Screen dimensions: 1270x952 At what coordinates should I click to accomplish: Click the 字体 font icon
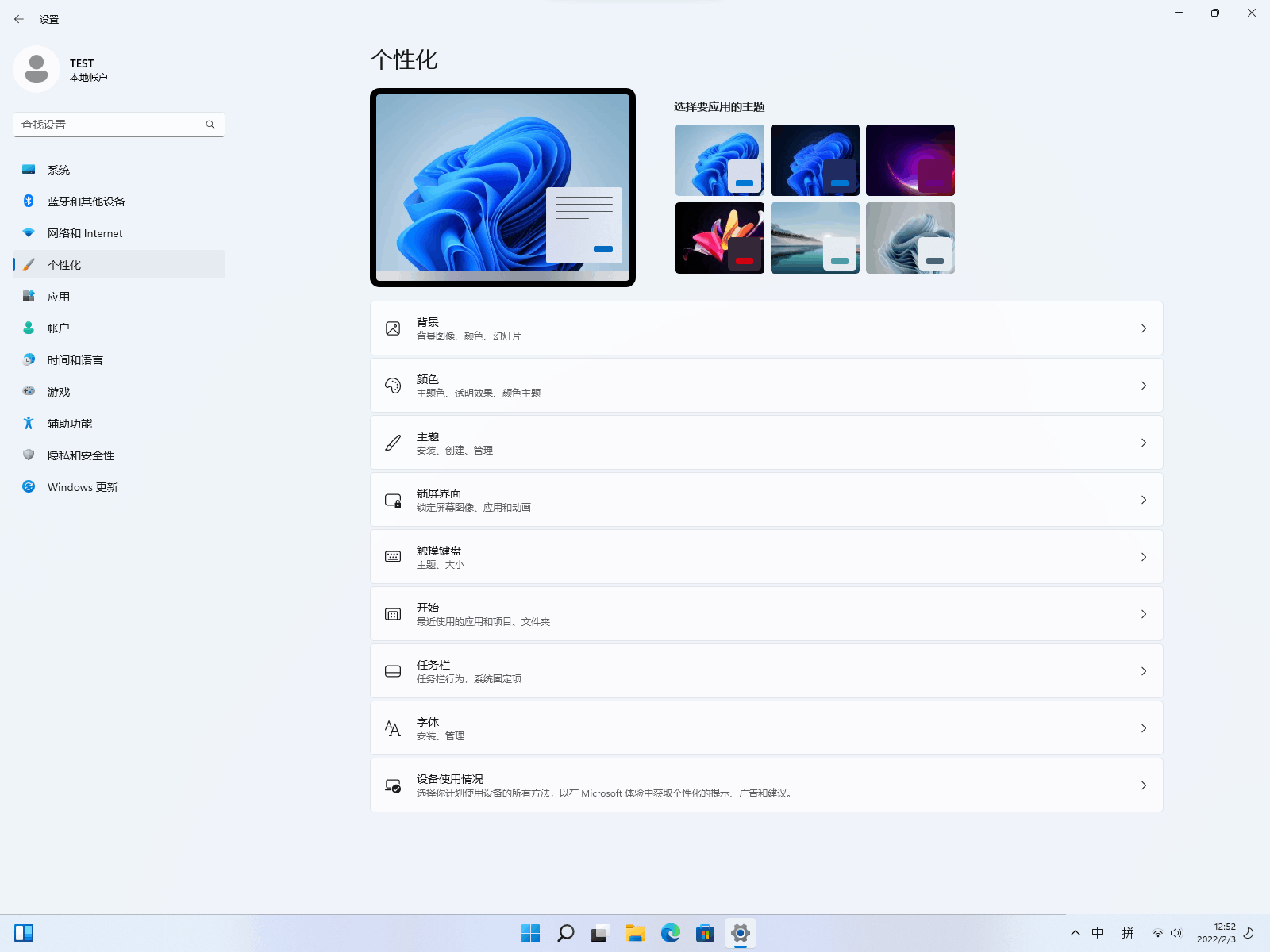pyautogui.click(x=393, y=728)
